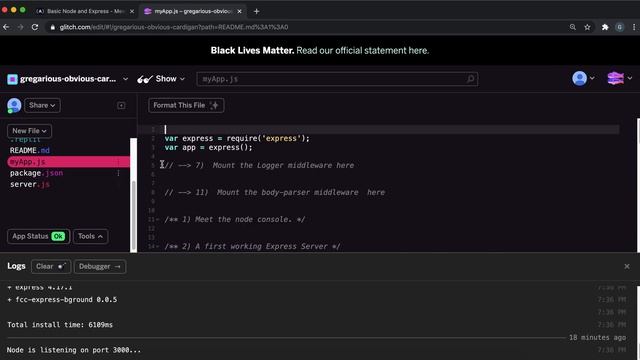
Task: Open the New File dropdown
Action: pyautogui.click(x=29, y=131)
